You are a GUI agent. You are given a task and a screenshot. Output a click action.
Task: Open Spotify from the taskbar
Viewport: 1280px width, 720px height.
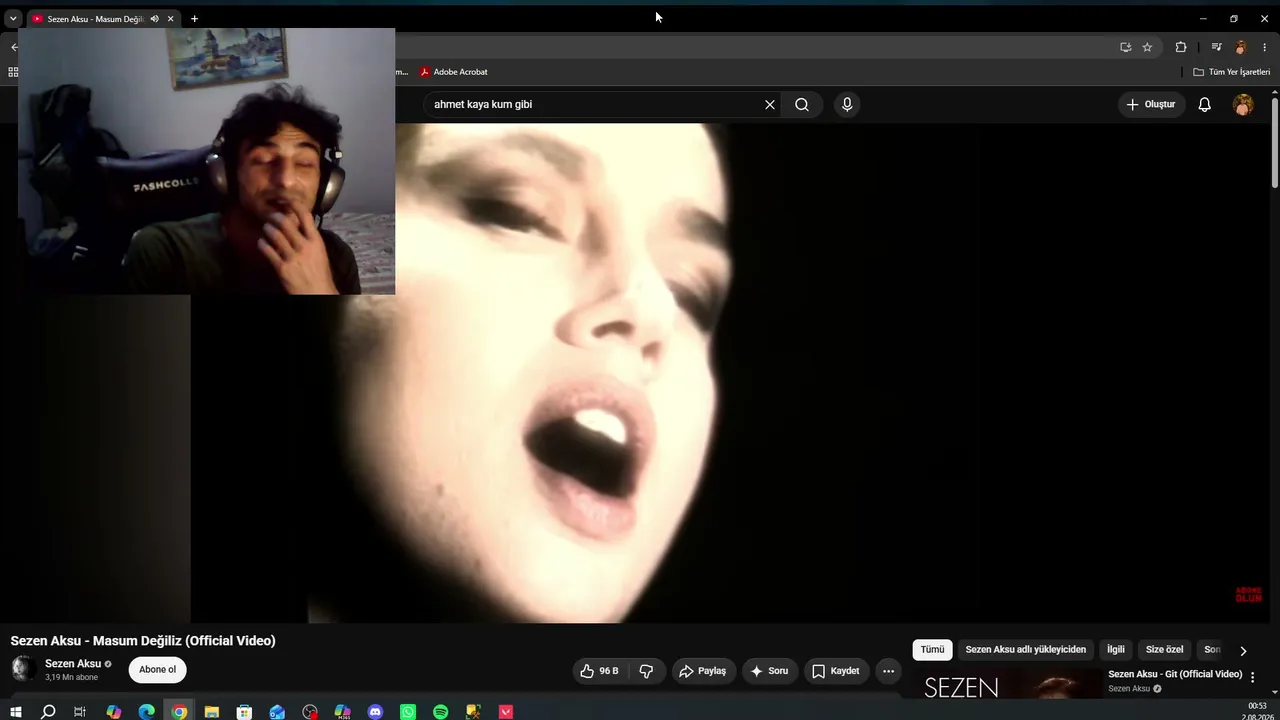point(441,712)
